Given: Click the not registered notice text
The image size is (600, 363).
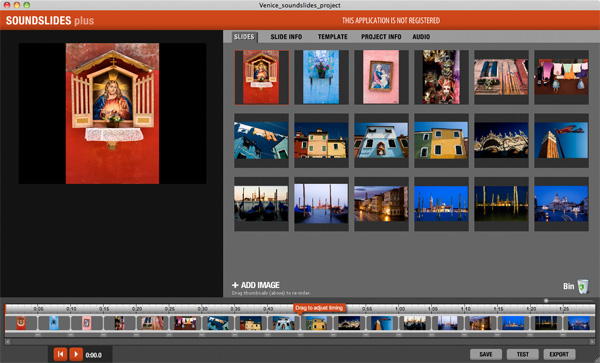Looking at the screenshot, I should click(x=391, y=21).
